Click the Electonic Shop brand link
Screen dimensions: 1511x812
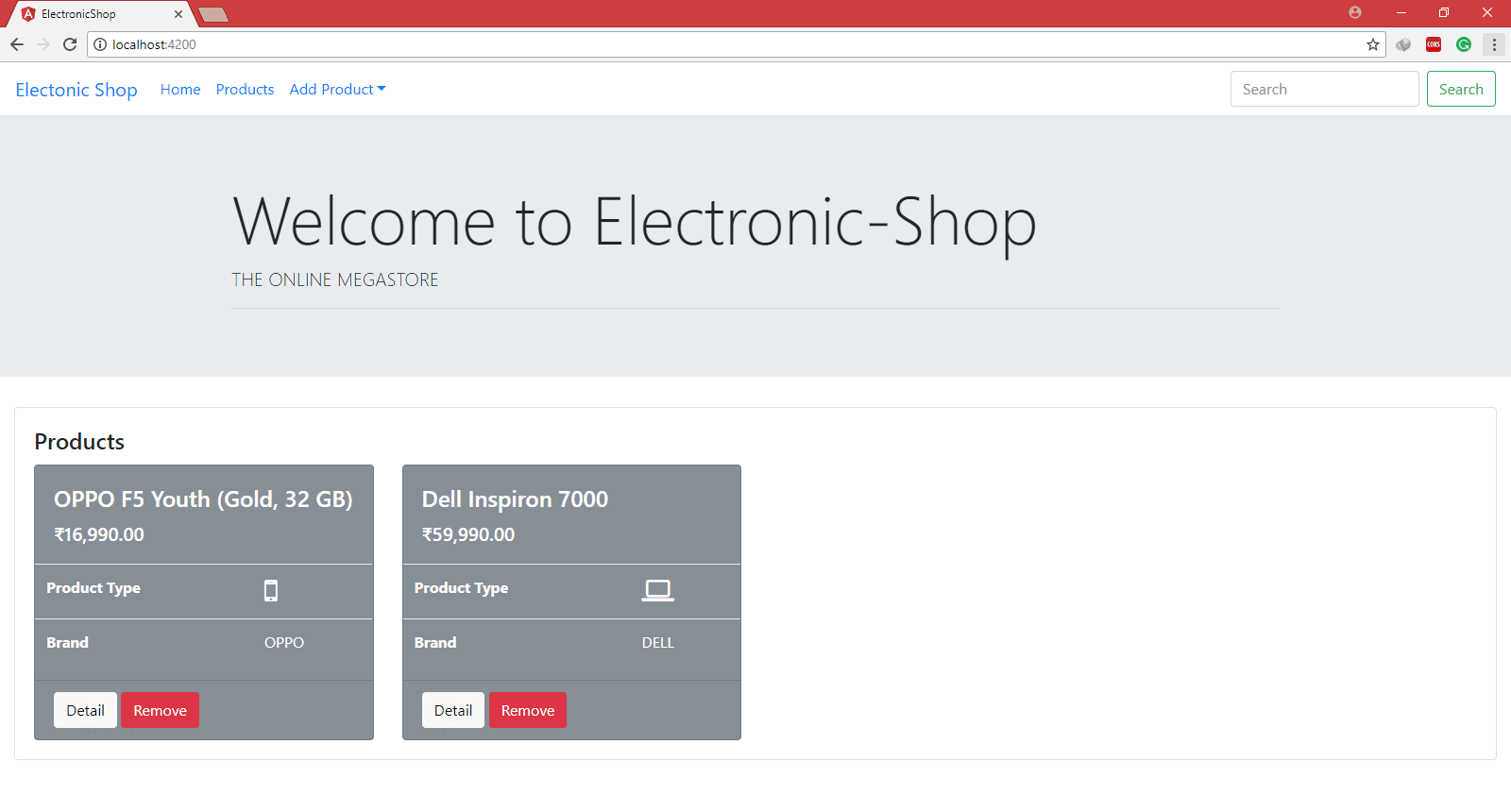pyautogui.click(x=76, y=90)
